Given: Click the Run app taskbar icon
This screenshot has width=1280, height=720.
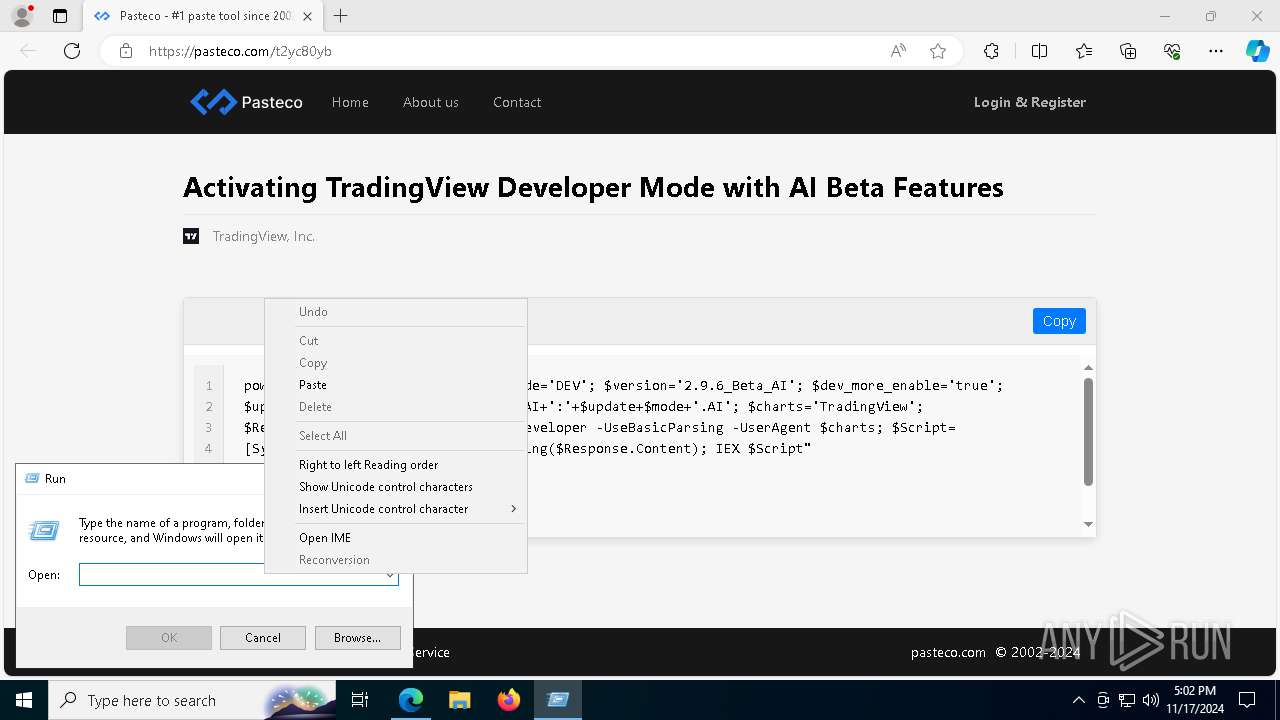Looking at the screenshot, I should click(x=558, y=700).
